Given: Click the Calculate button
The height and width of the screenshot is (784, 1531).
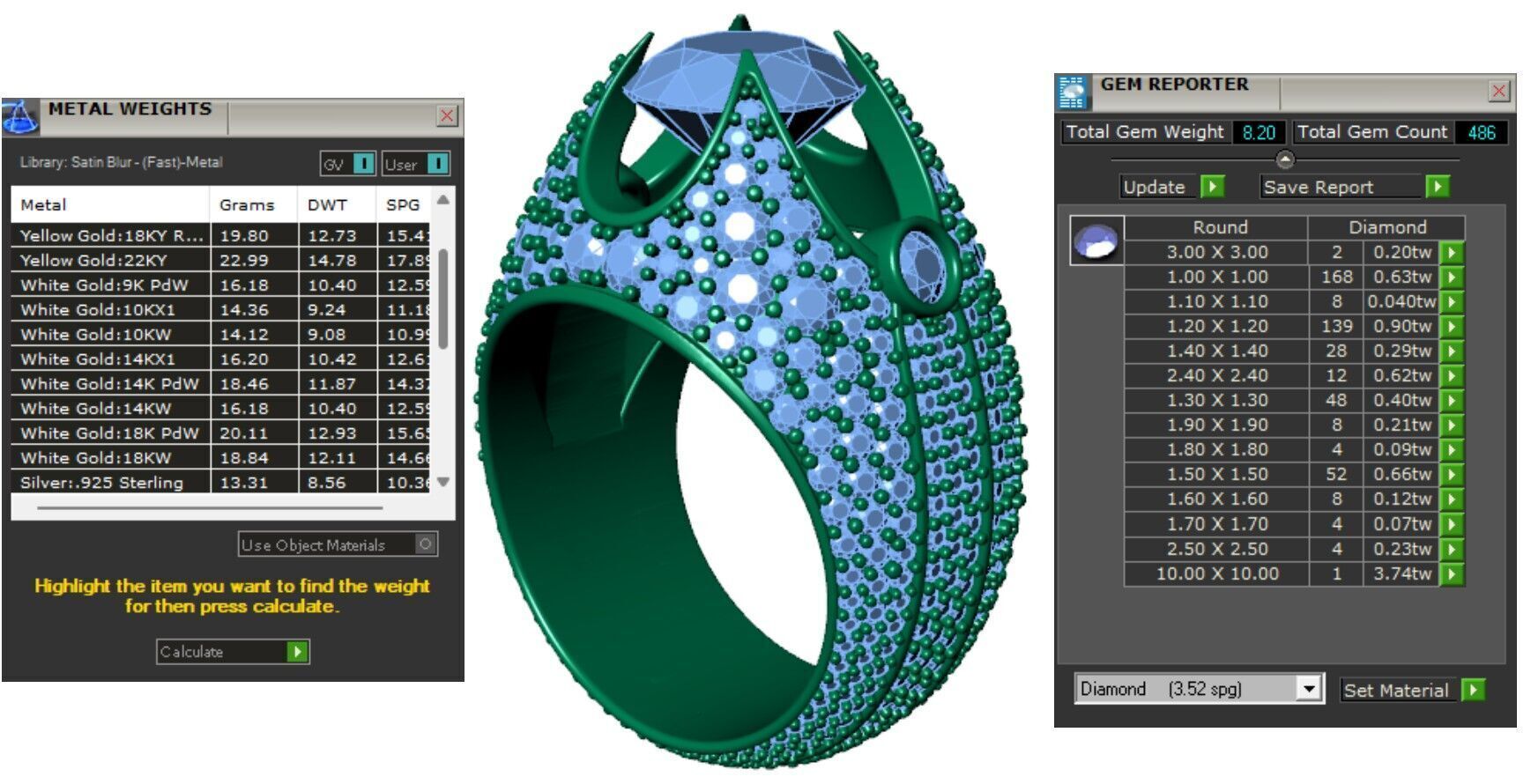Looking at the screenshot, I should click(x=233, y=652).
